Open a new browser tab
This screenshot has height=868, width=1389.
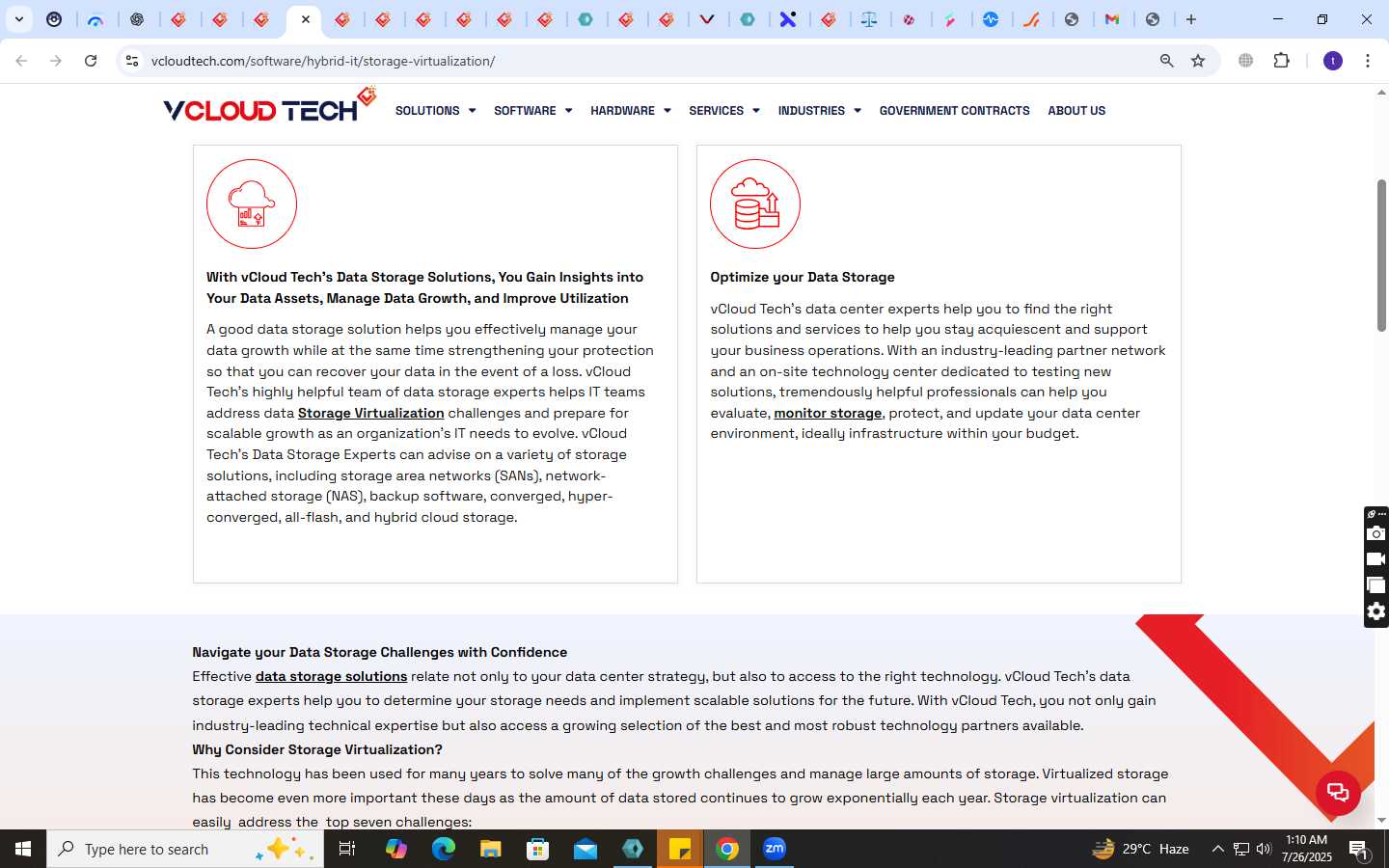[1191, 19]
